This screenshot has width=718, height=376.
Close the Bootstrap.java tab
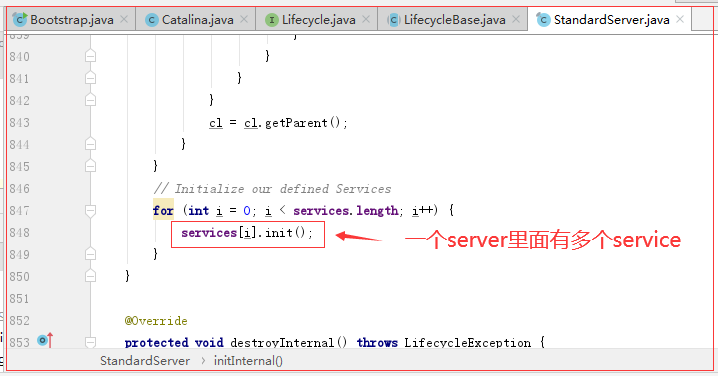124,19
